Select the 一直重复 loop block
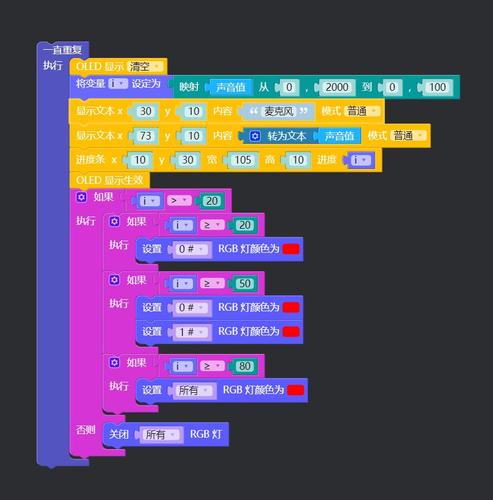The width and height of the screenshot is (493, 500). 62,50
